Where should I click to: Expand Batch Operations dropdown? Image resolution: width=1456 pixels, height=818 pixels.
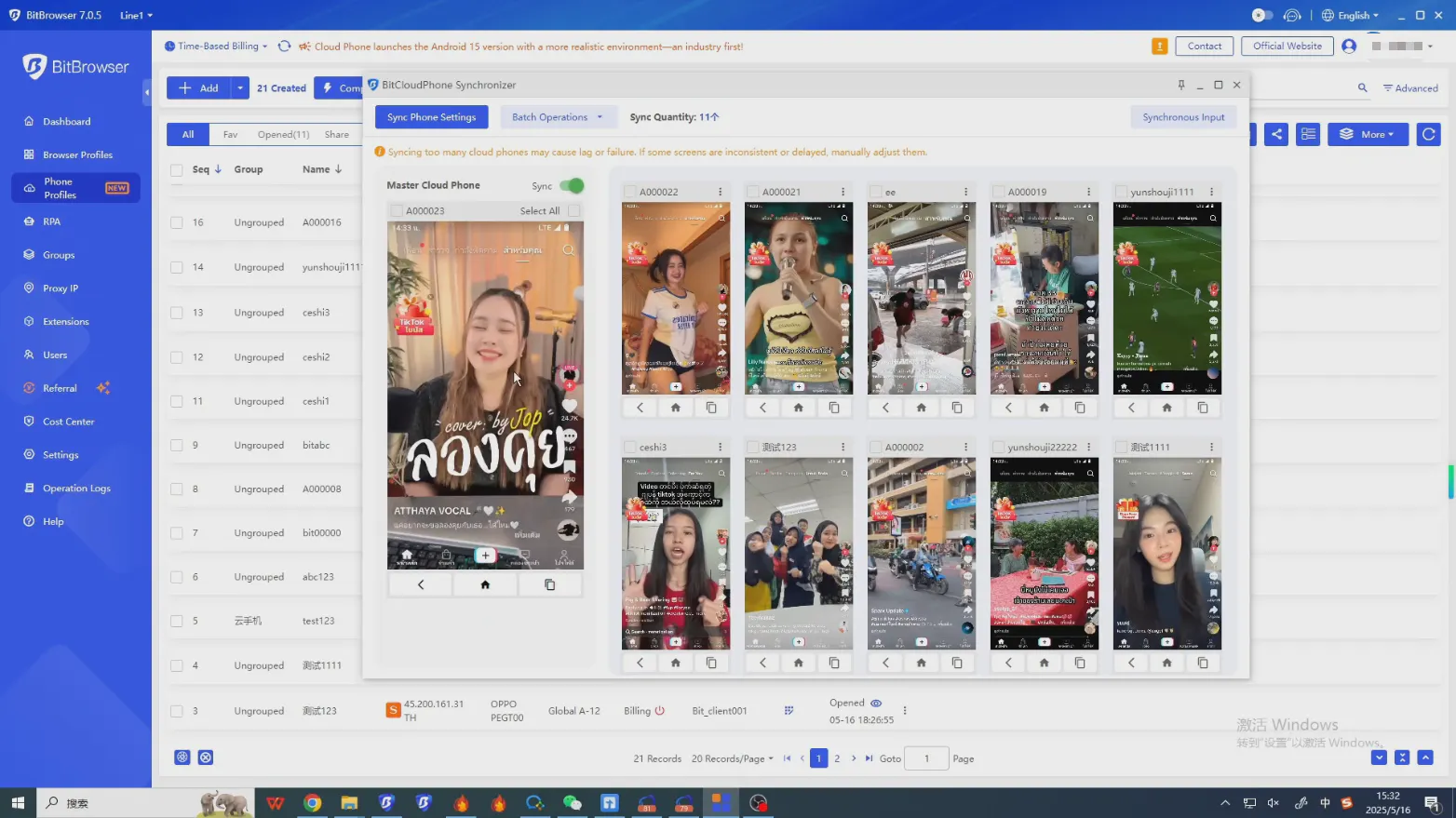(x=557, y=117)
